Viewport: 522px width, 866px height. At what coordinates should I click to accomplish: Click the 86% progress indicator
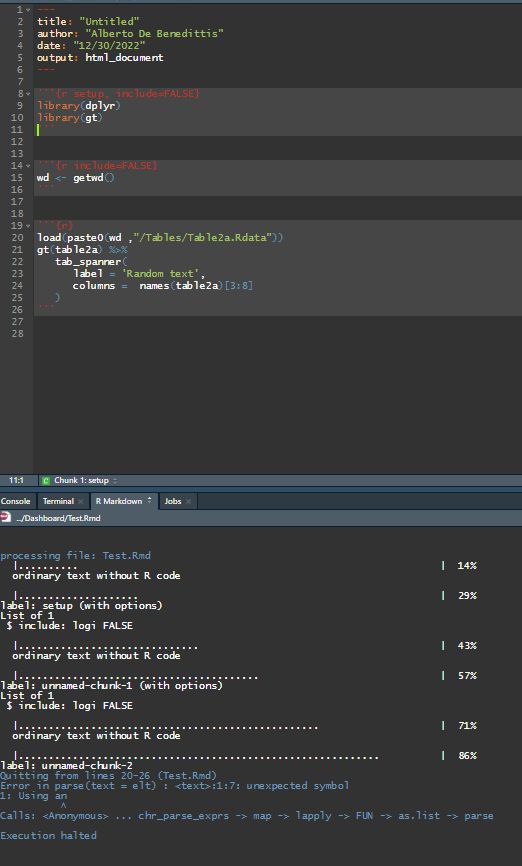click(x=467, y=756)
